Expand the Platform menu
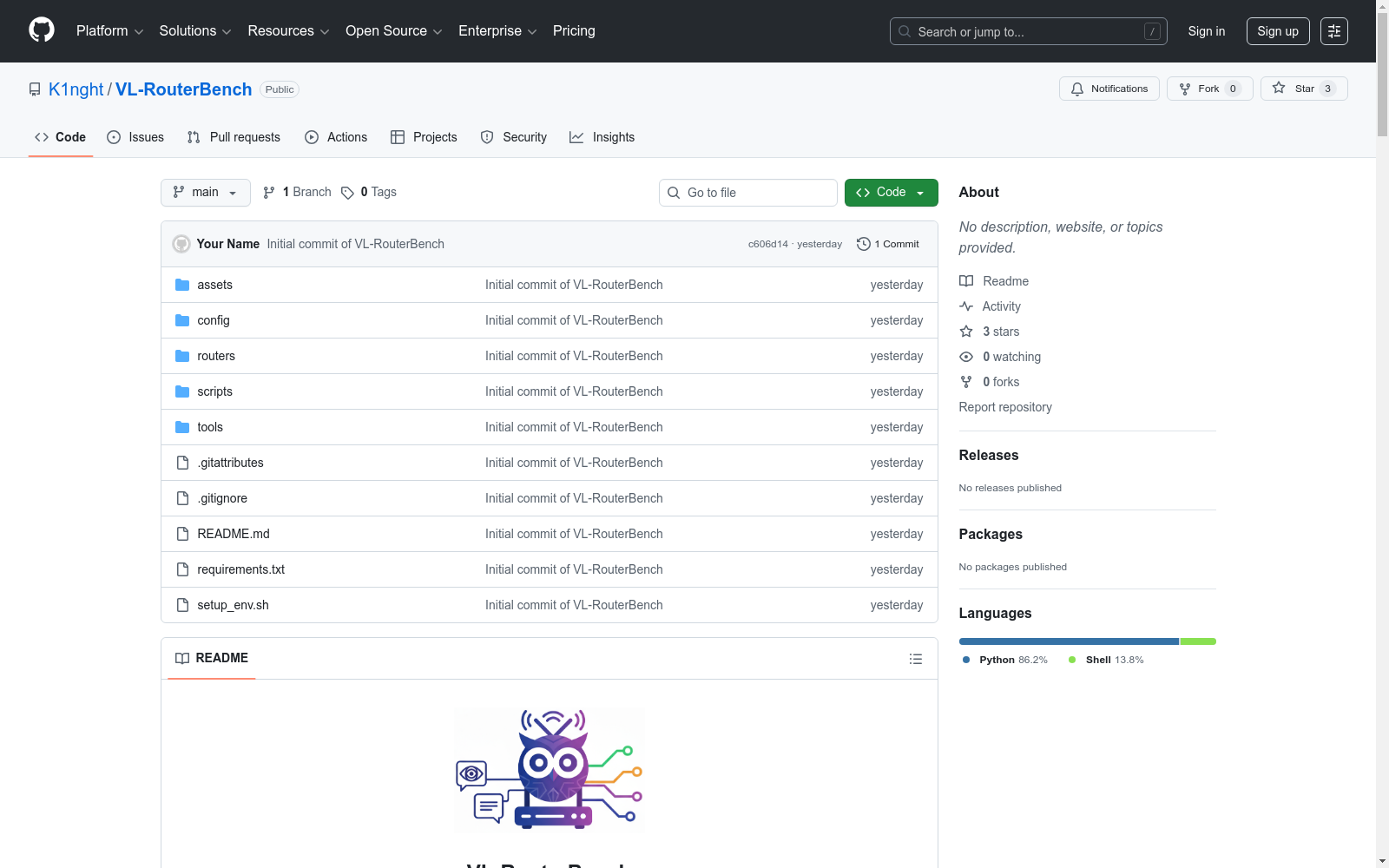This screenshot has height=868, width=1389. click(x=109, y=30)
